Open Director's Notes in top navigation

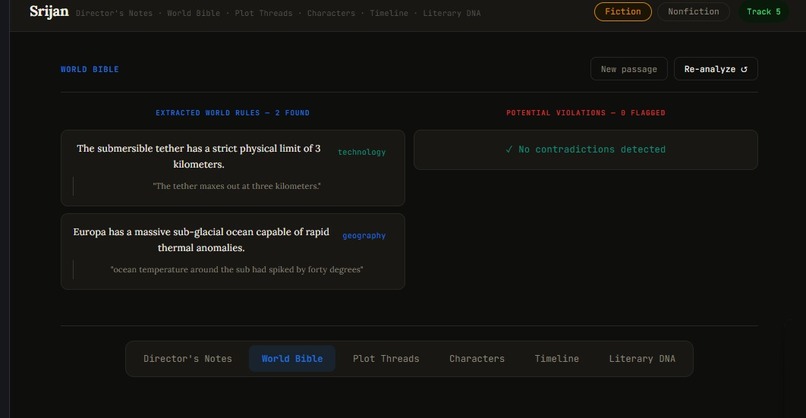[x=114, y=13]
